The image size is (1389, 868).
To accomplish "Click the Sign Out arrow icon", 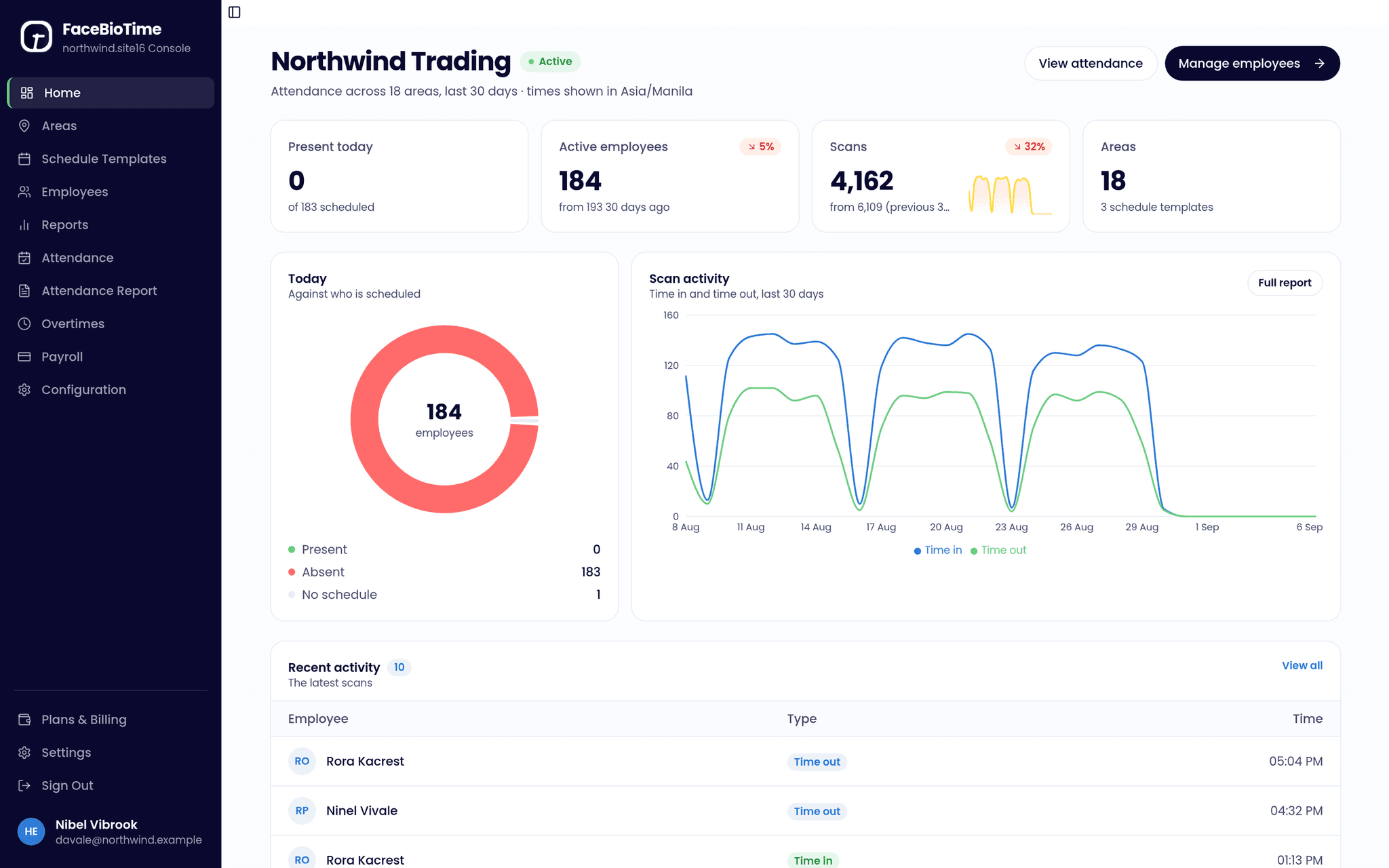I will click(x=24, y=785).
